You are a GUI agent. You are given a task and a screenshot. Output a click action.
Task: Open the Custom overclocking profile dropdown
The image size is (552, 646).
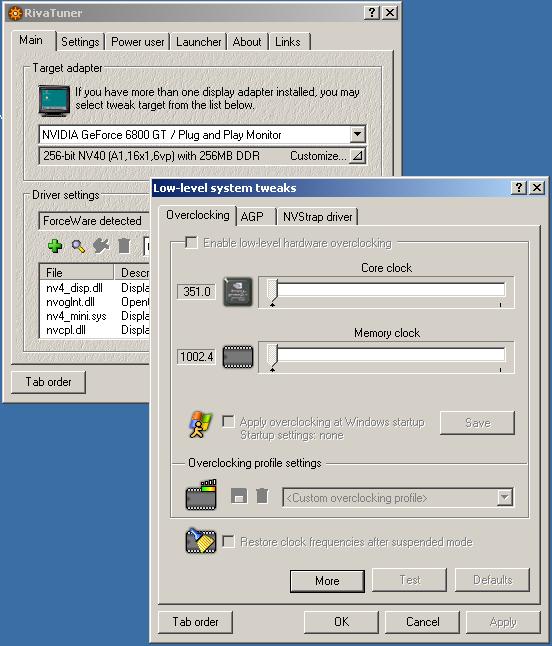coord(505,498)
